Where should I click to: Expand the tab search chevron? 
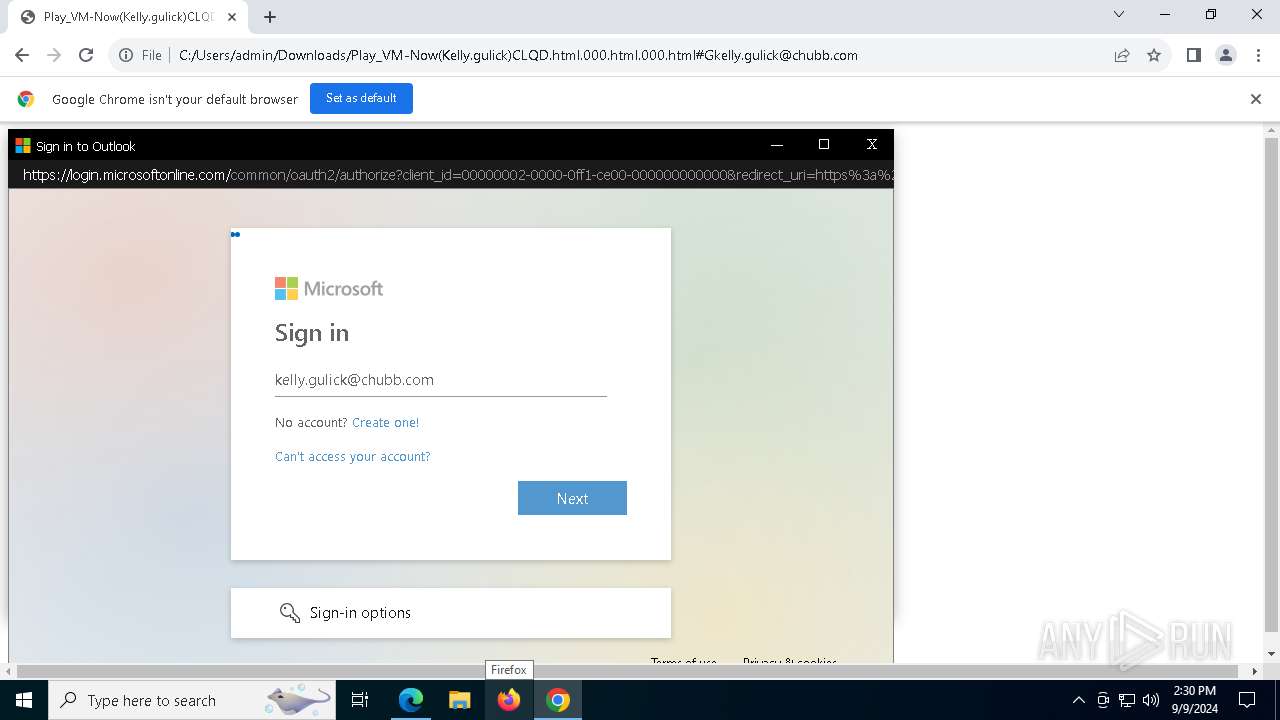coord(1119,14)
